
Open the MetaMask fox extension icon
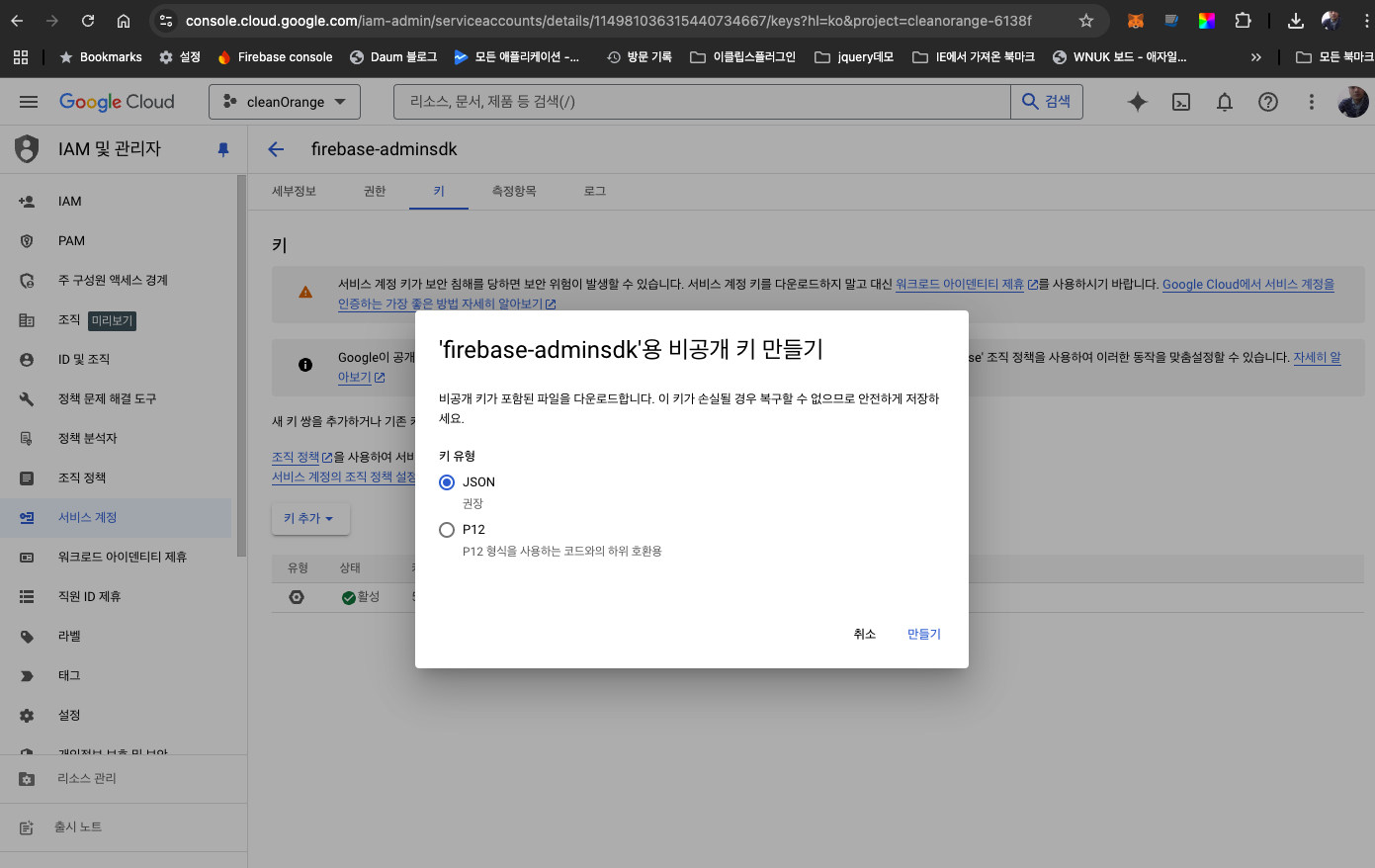coord(1136,21)
